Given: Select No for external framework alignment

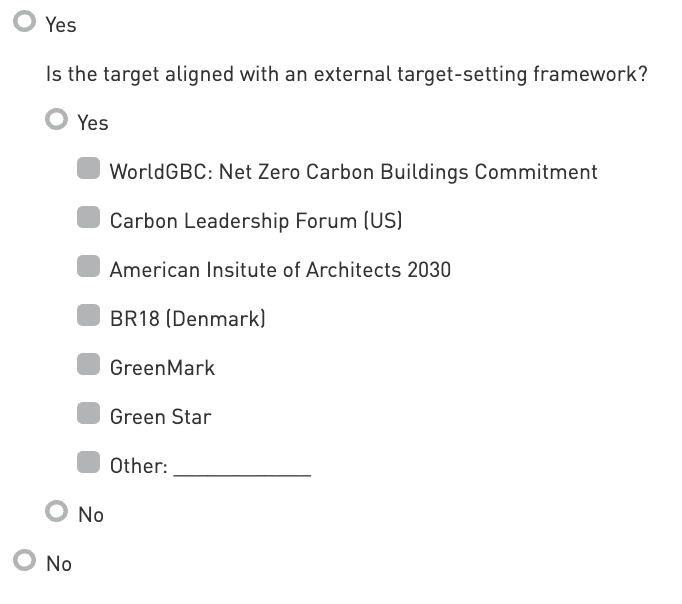Looking at the screenshot, I should coord(58,513).
